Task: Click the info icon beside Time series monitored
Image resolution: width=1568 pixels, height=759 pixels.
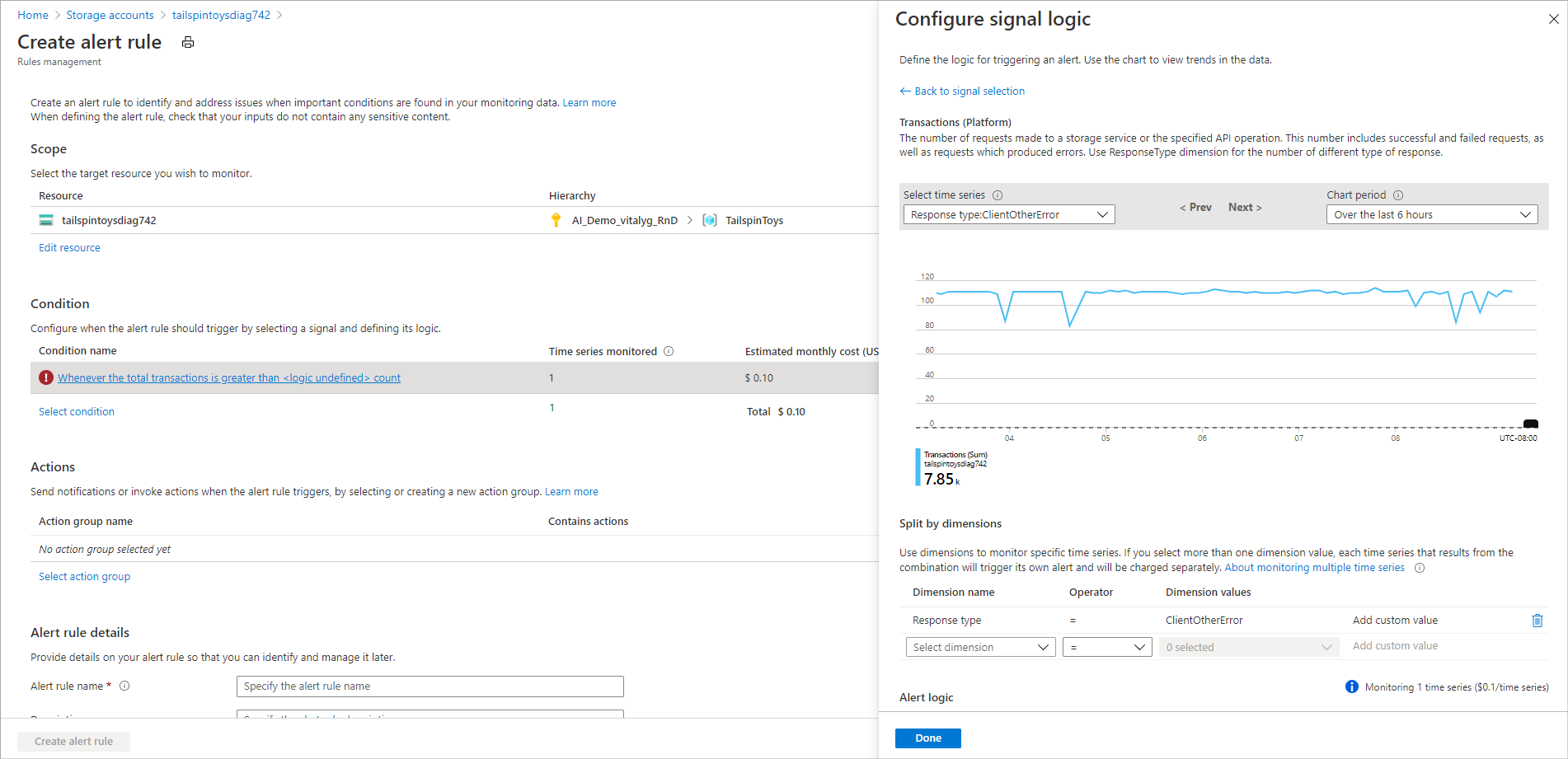Action: [x=669, y=351]
